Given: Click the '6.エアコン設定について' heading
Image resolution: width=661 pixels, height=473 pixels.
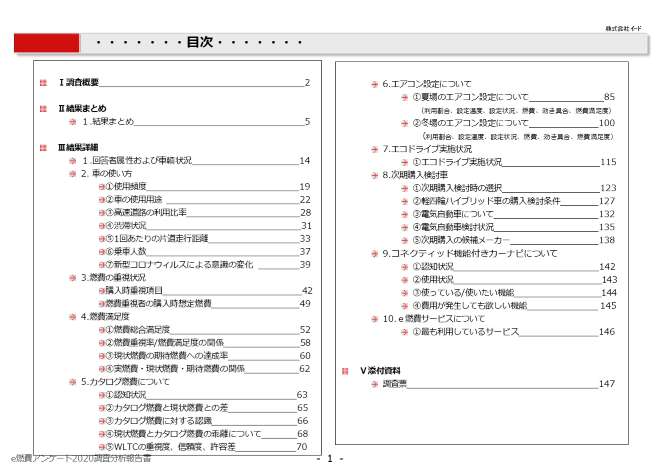Looking at the screenshot, I should coord(427,84).
